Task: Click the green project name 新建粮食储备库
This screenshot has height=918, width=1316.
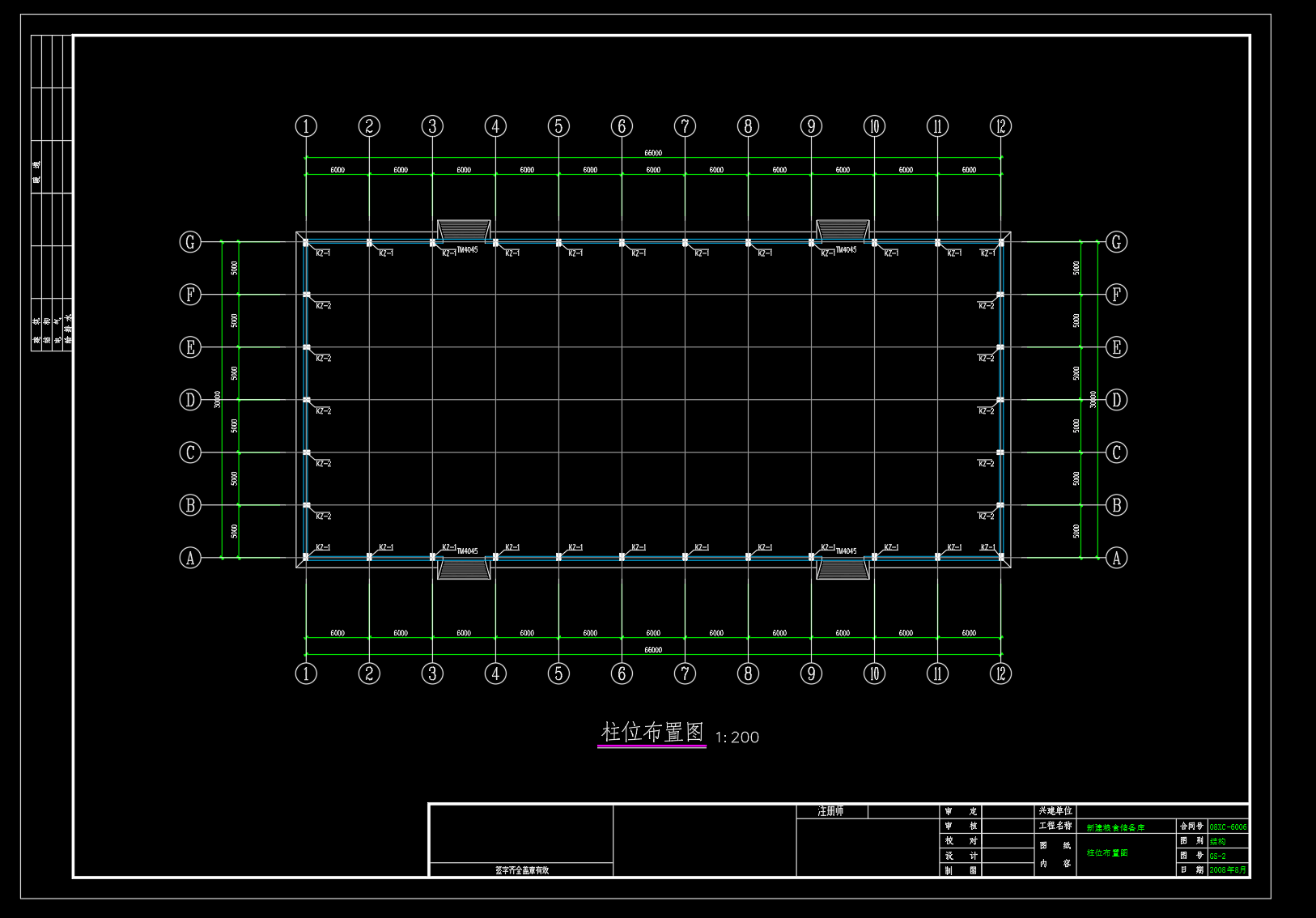Action: pos(1115,827)
